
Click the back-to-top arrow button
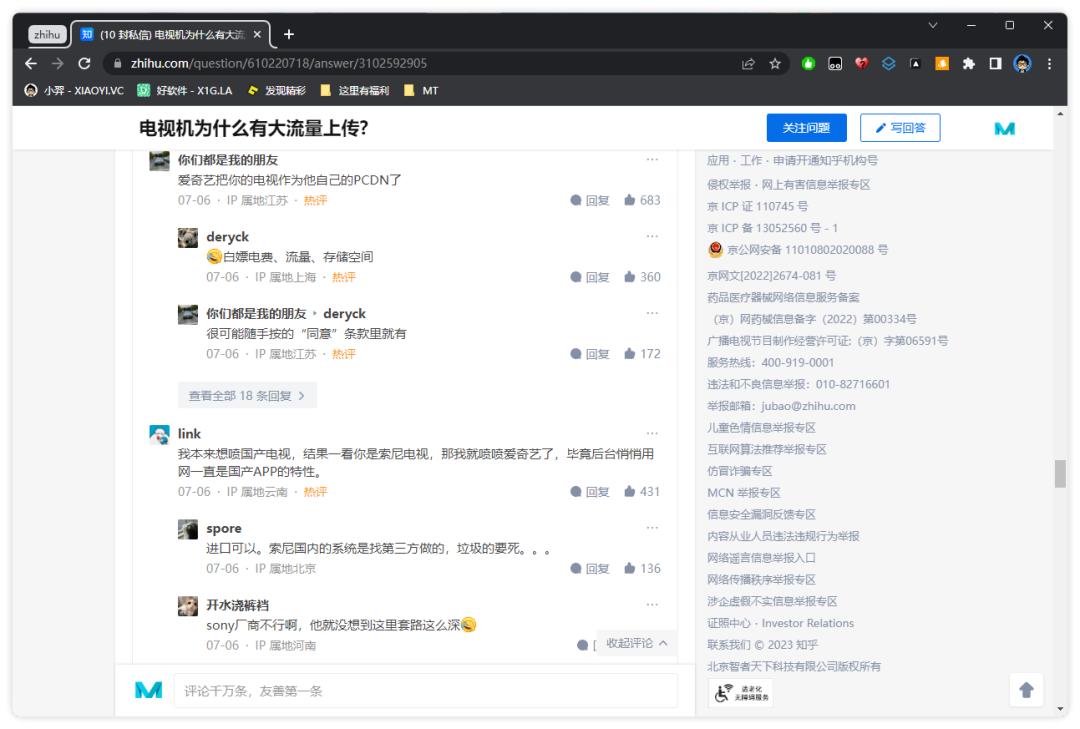1026,690
